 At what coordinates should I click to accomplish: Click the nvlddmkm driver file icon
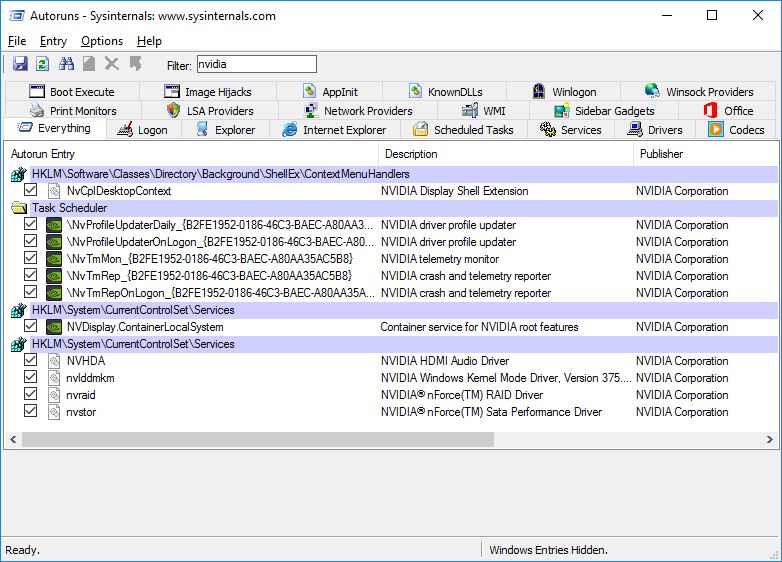pos(54,378)
